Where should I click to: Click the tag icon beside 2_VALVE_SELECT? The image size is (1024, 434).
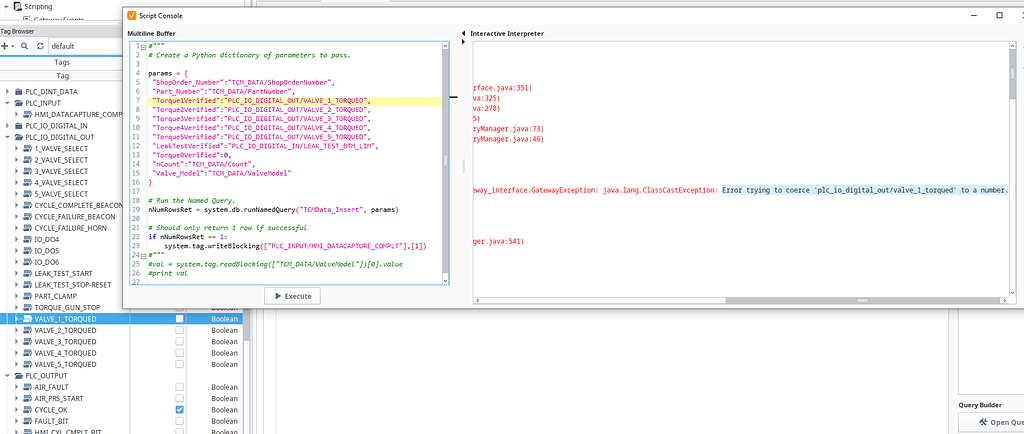(27, 160)
